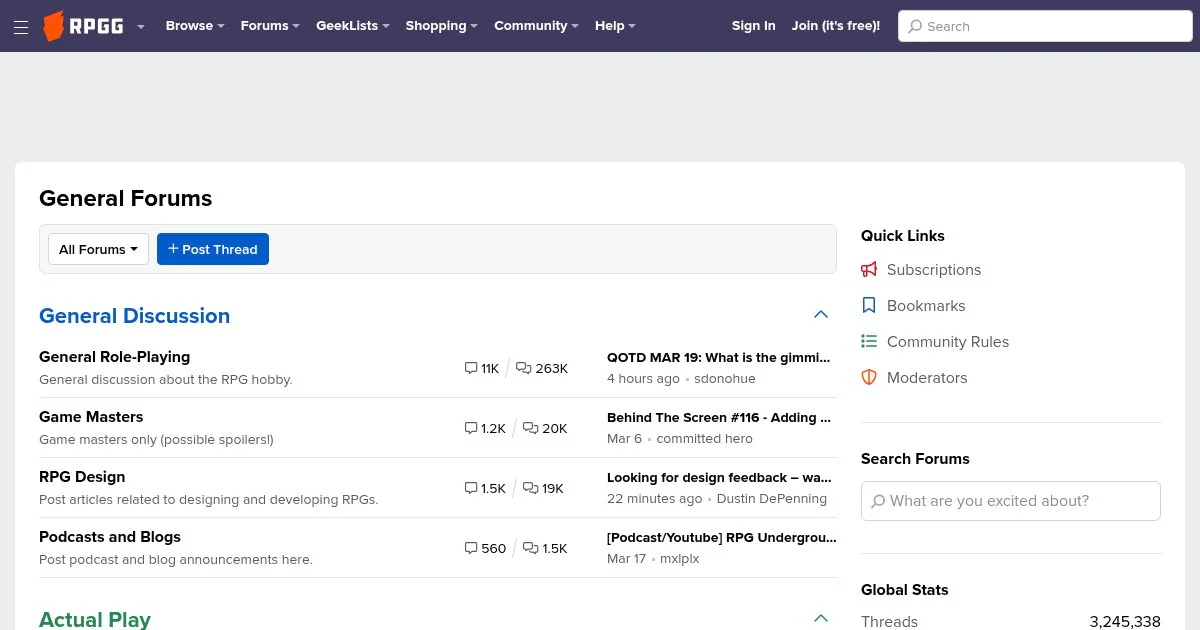Open the Podcasts and Blogs forum

(x=110, y=537)
